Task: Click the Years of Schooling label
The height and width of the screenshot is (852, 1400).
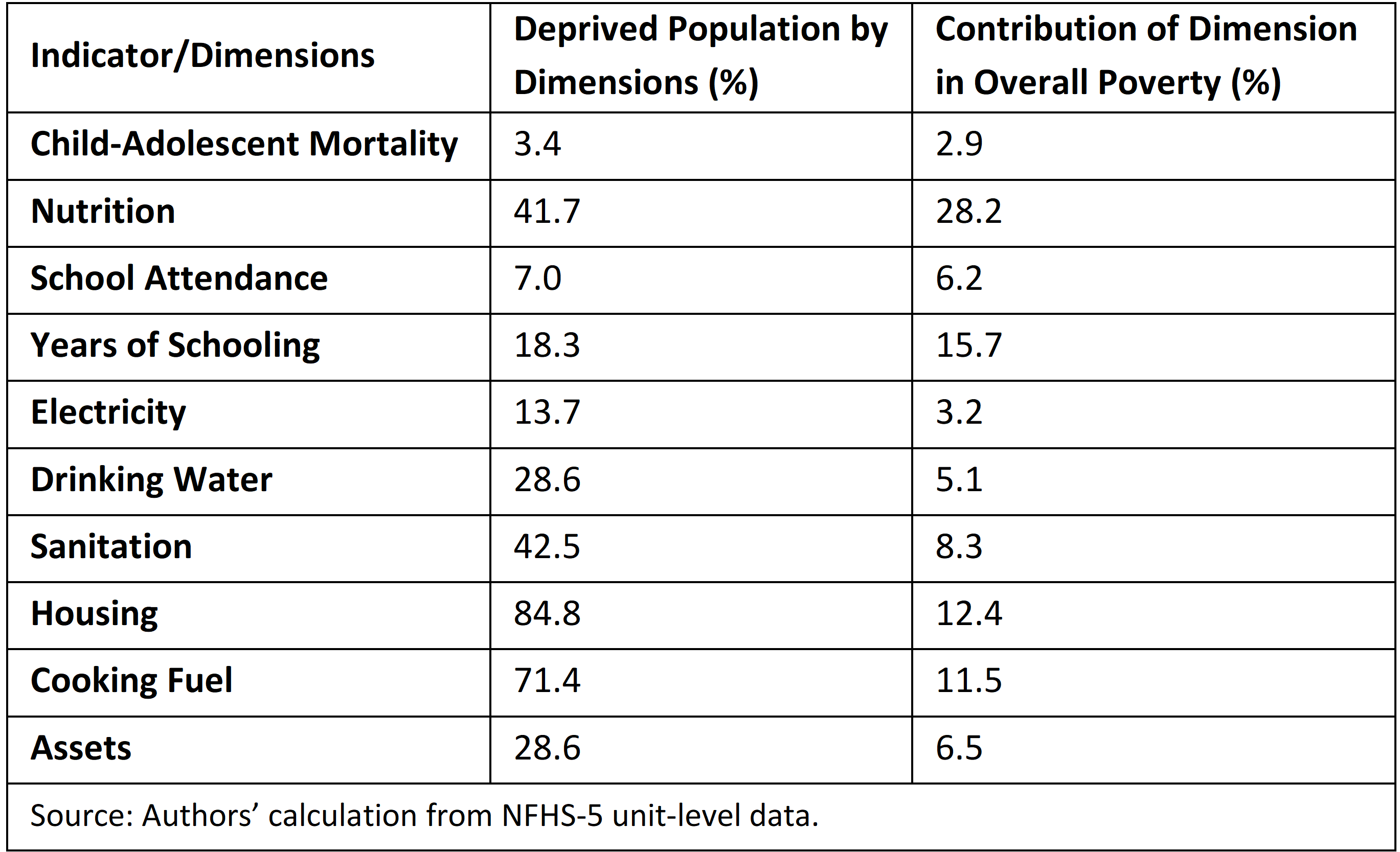Action: [175, 346]
